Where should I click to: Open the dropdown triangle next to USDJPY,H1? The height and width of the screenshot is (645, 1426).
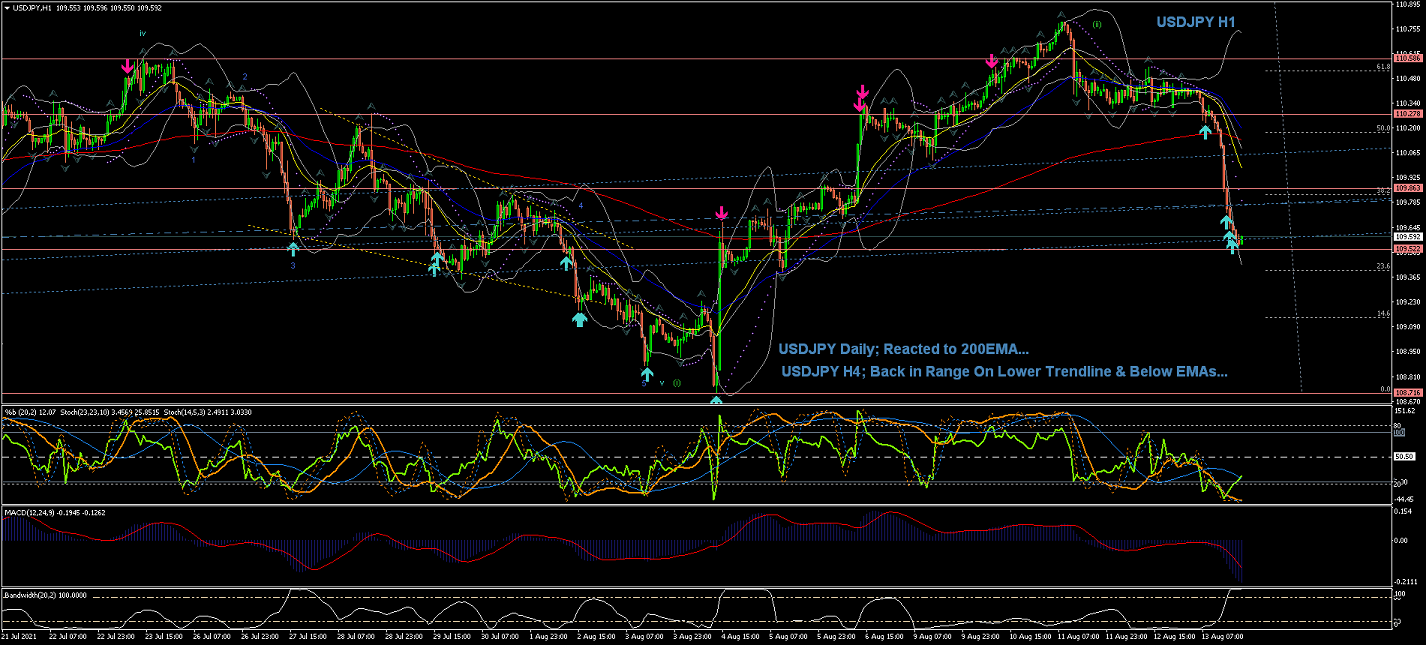coord(7,8)
